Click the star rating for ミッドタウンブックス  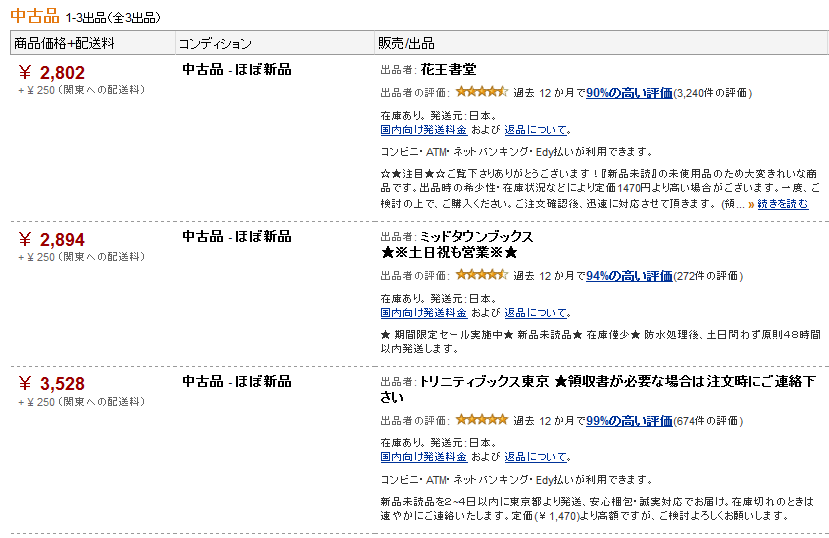click(x=481, y=275)
